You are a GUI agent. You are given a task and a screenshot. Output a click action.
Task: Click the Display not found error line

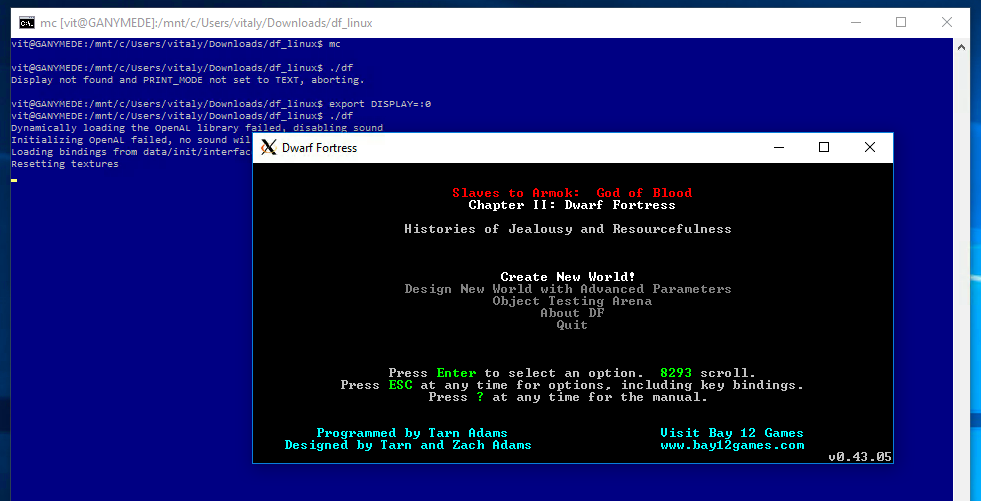click(188, 80)
